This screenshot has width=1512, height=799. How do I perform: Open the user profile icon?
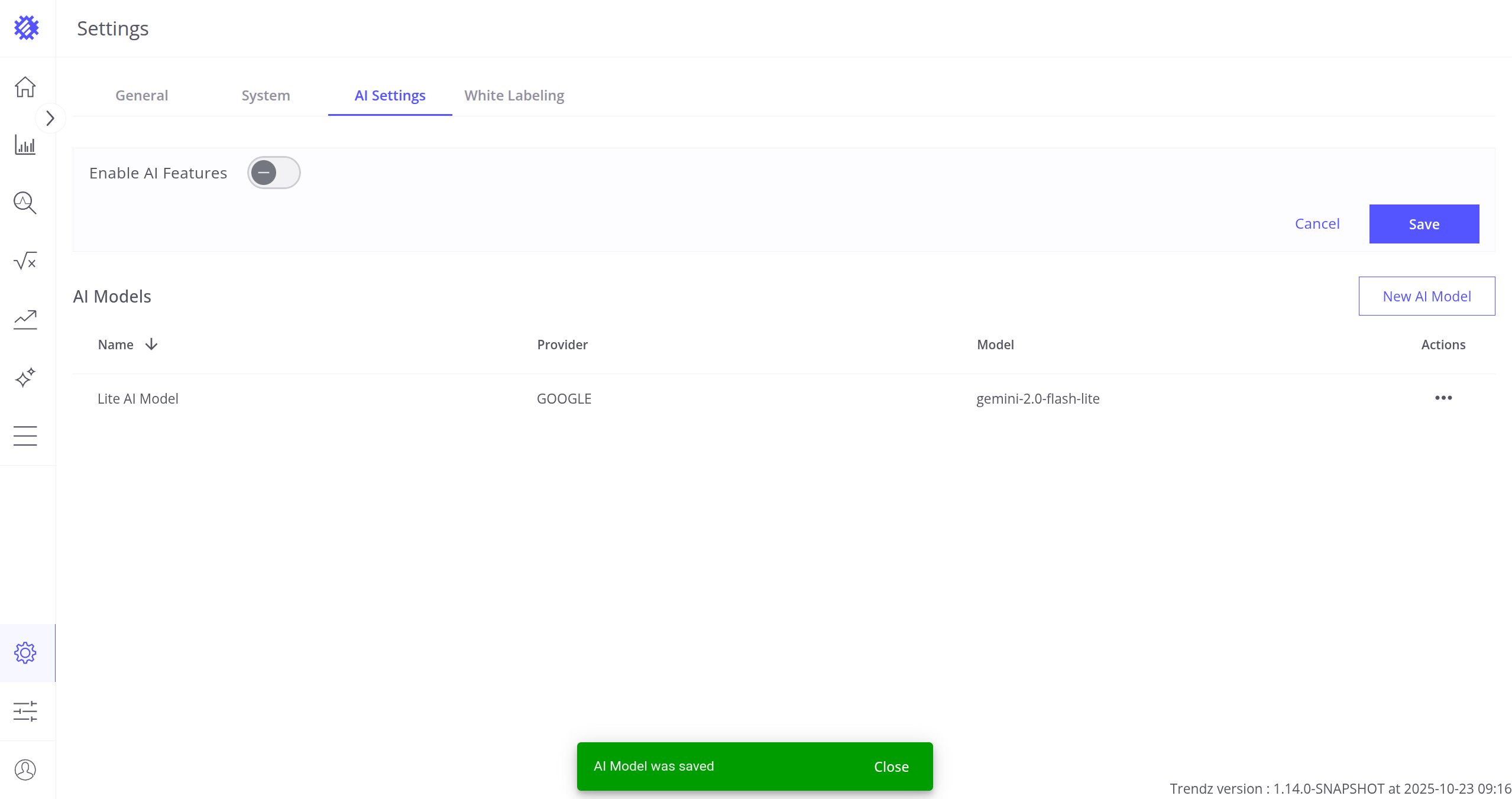tap(25, 769)
